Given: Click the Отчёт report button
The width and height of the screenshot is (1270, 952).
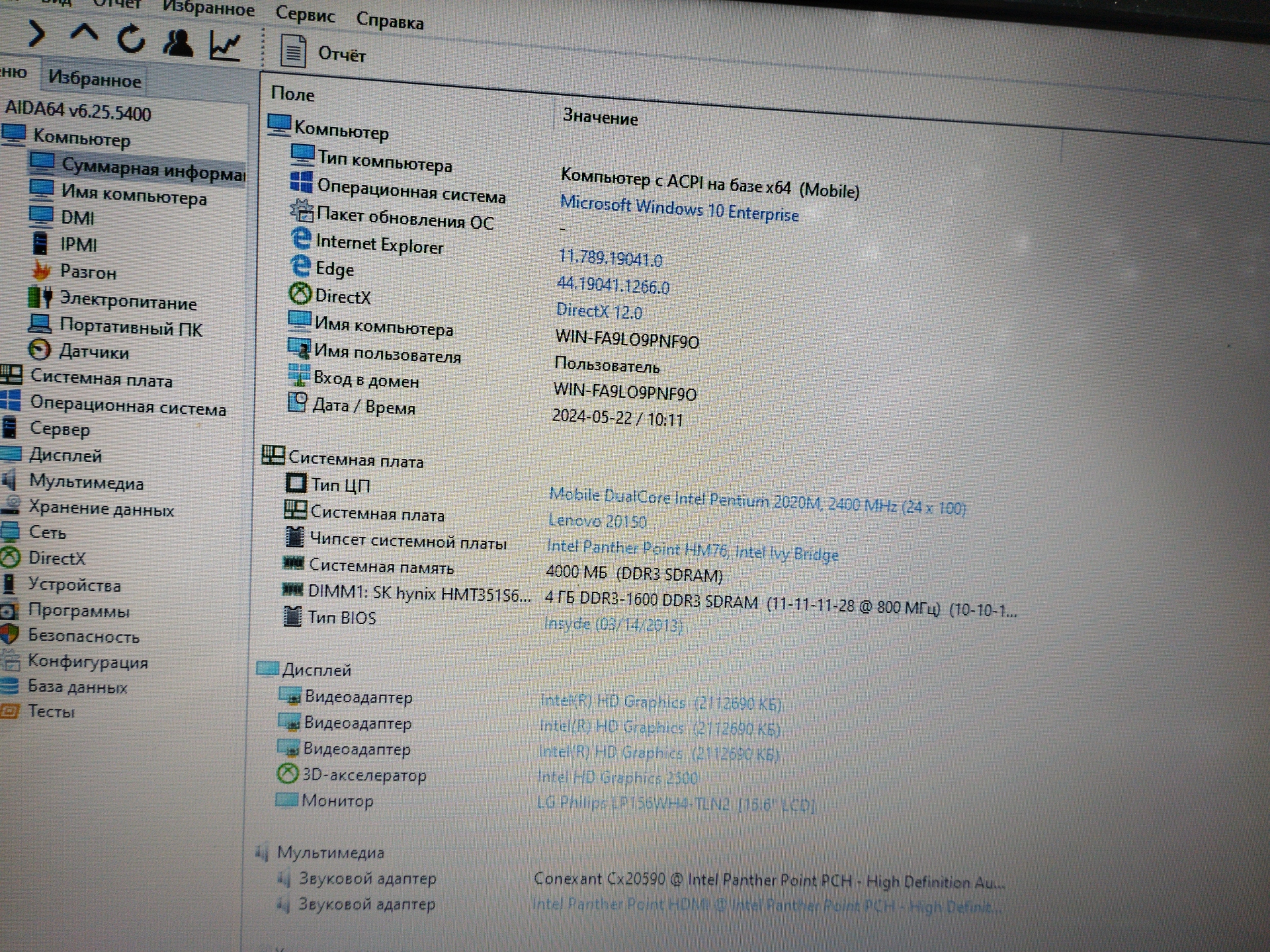Looking at the screenshot, I should 323,52.
